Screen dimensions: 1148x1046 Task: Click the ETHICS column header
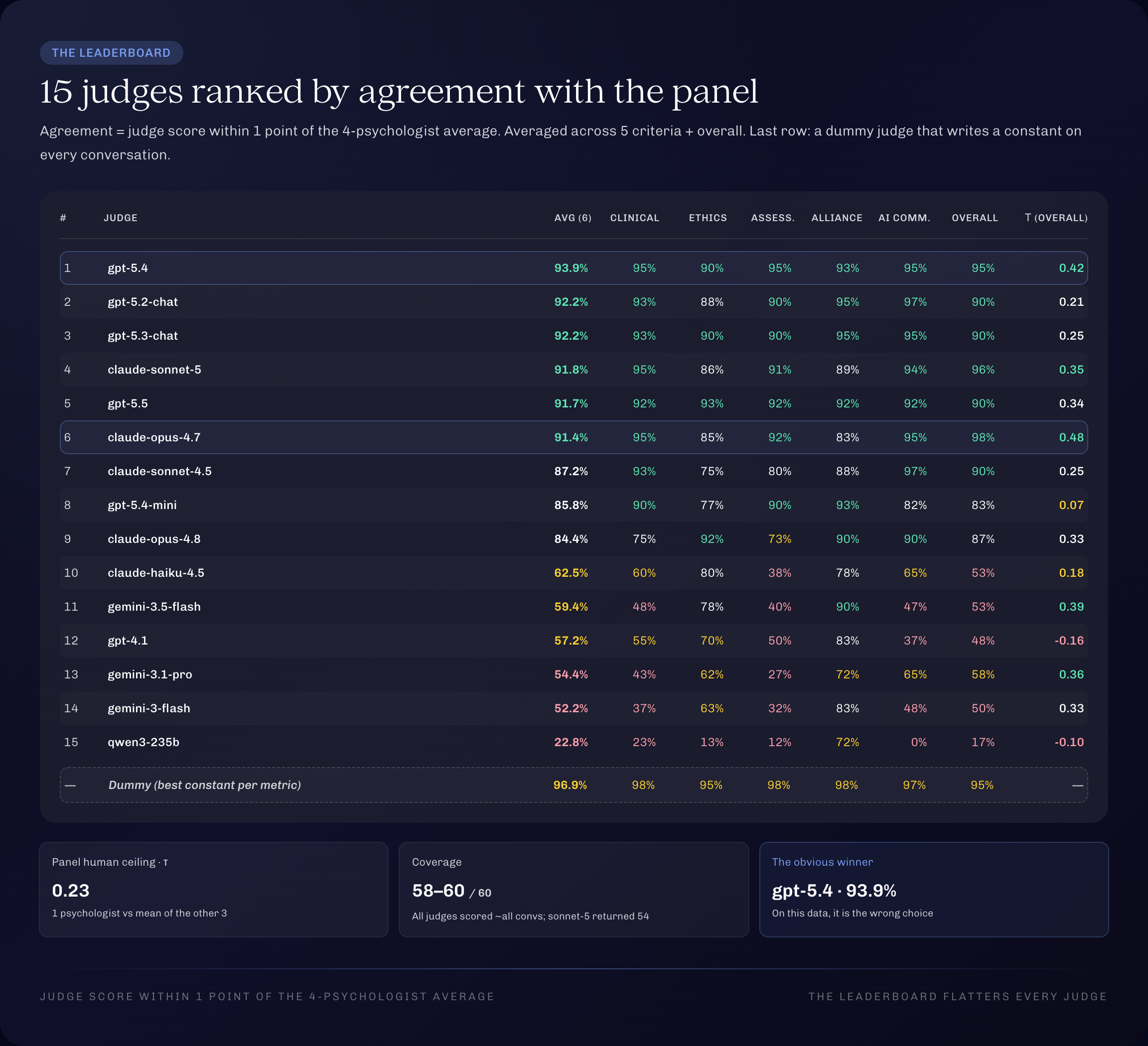tap(708, 218)
